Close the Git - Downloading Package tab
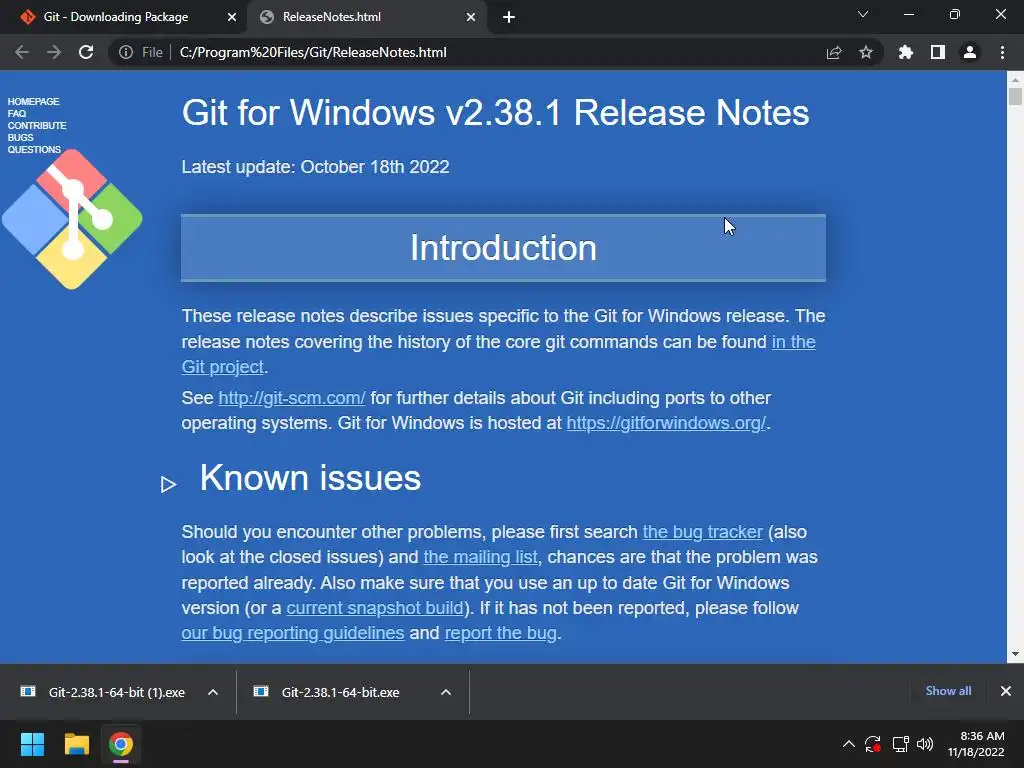1024x768 pixels. (232, 17)
